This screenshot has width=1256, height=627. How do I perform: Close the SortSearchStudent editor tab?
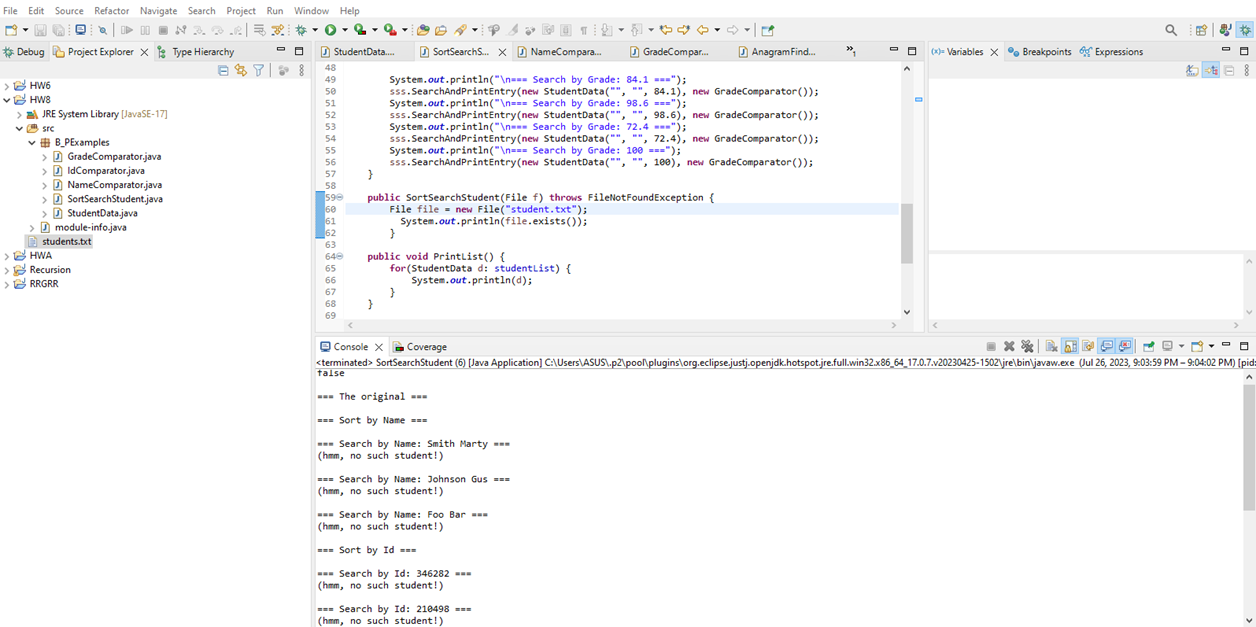(502, 52)
